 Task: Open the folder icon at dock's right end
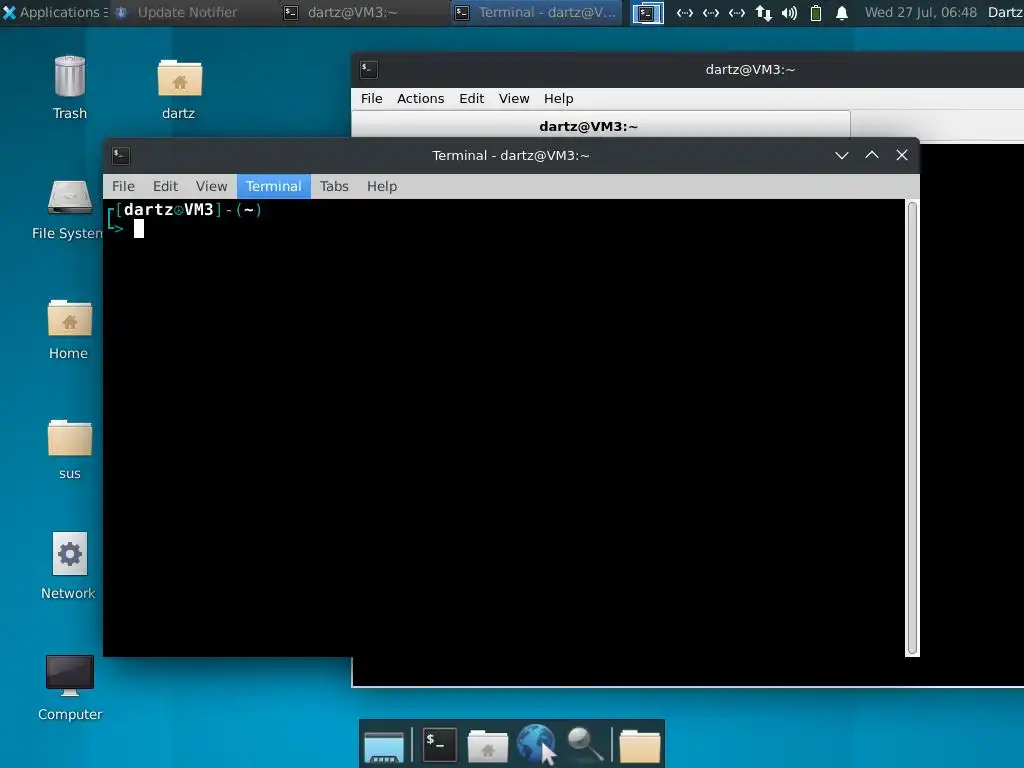pos(640,745)
